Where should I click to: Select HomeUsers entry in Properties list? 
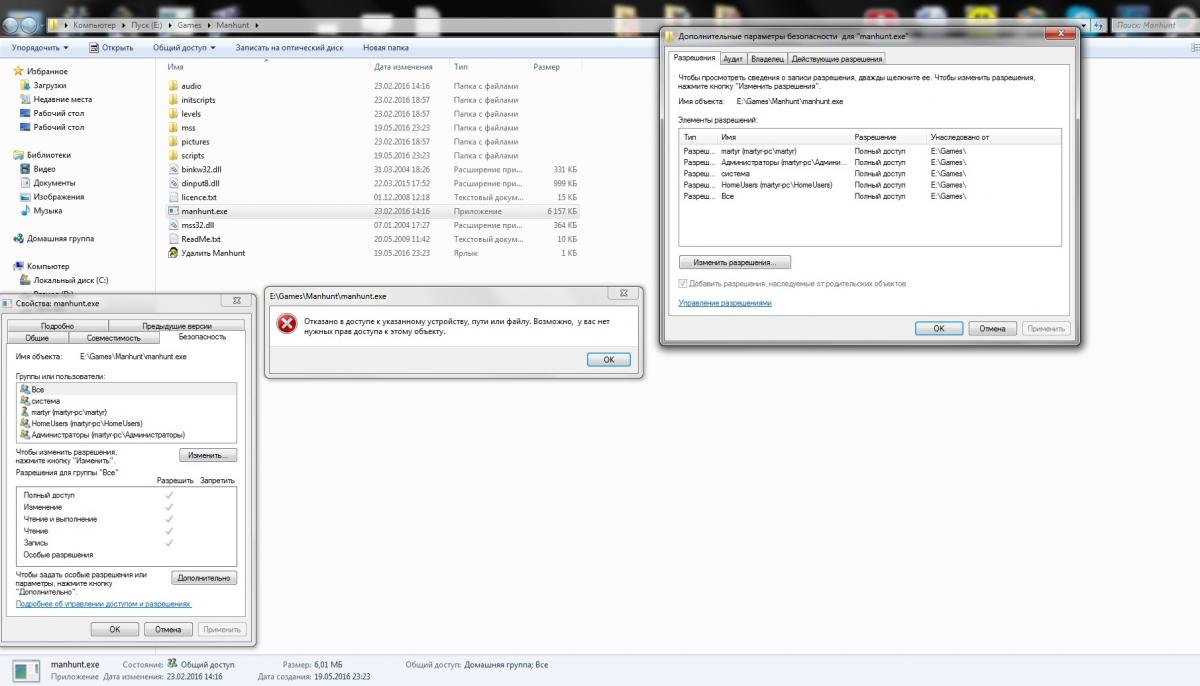[x=126, y=423]
